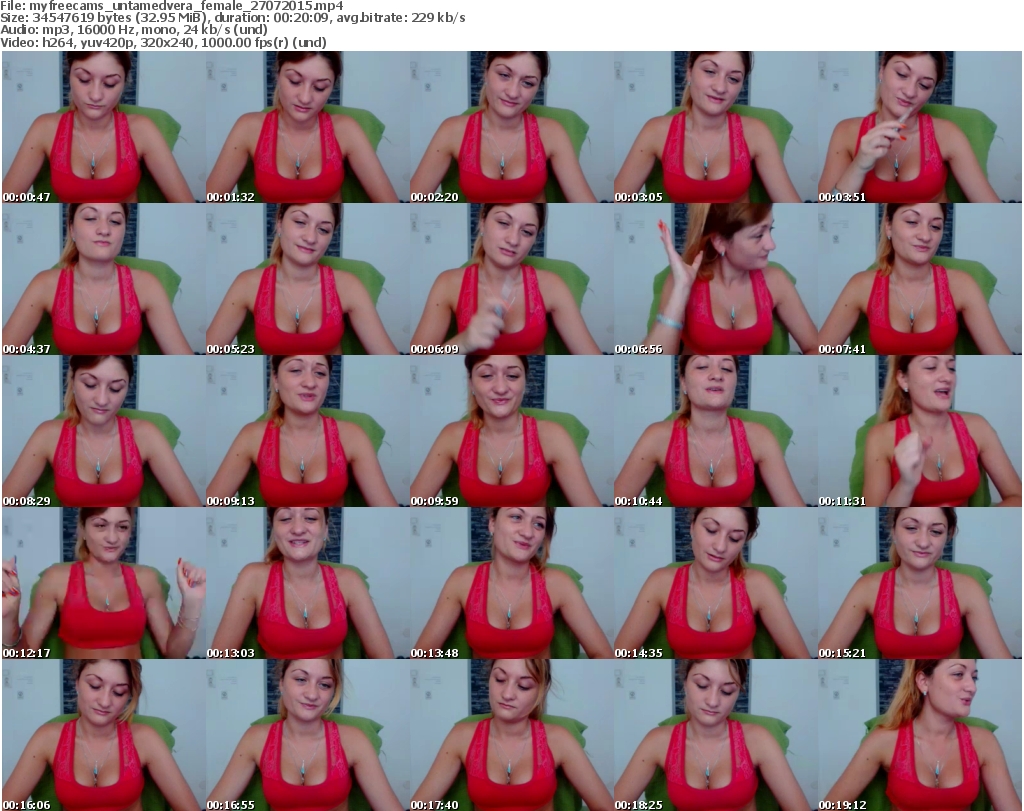
Task: Click the frame stamped 00:08:29
Action: click(x=104, y=432)
